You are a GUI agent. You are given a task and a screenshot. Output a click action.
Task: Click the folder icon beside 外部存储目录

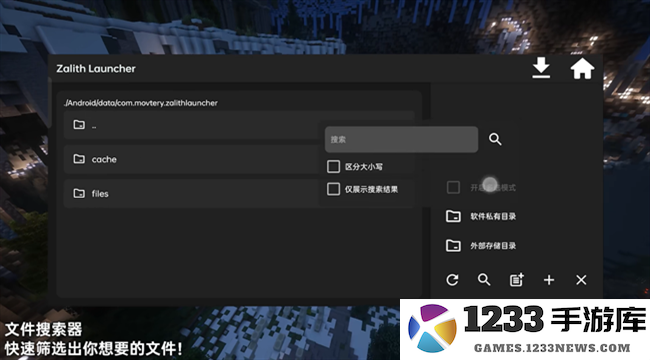click(453, 246)
